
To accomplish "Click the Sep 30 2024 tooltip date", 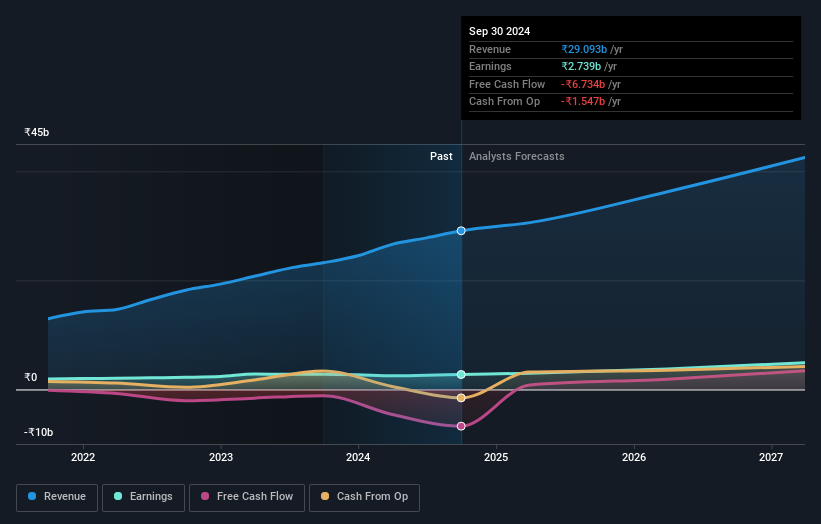I will pos(500,31).
